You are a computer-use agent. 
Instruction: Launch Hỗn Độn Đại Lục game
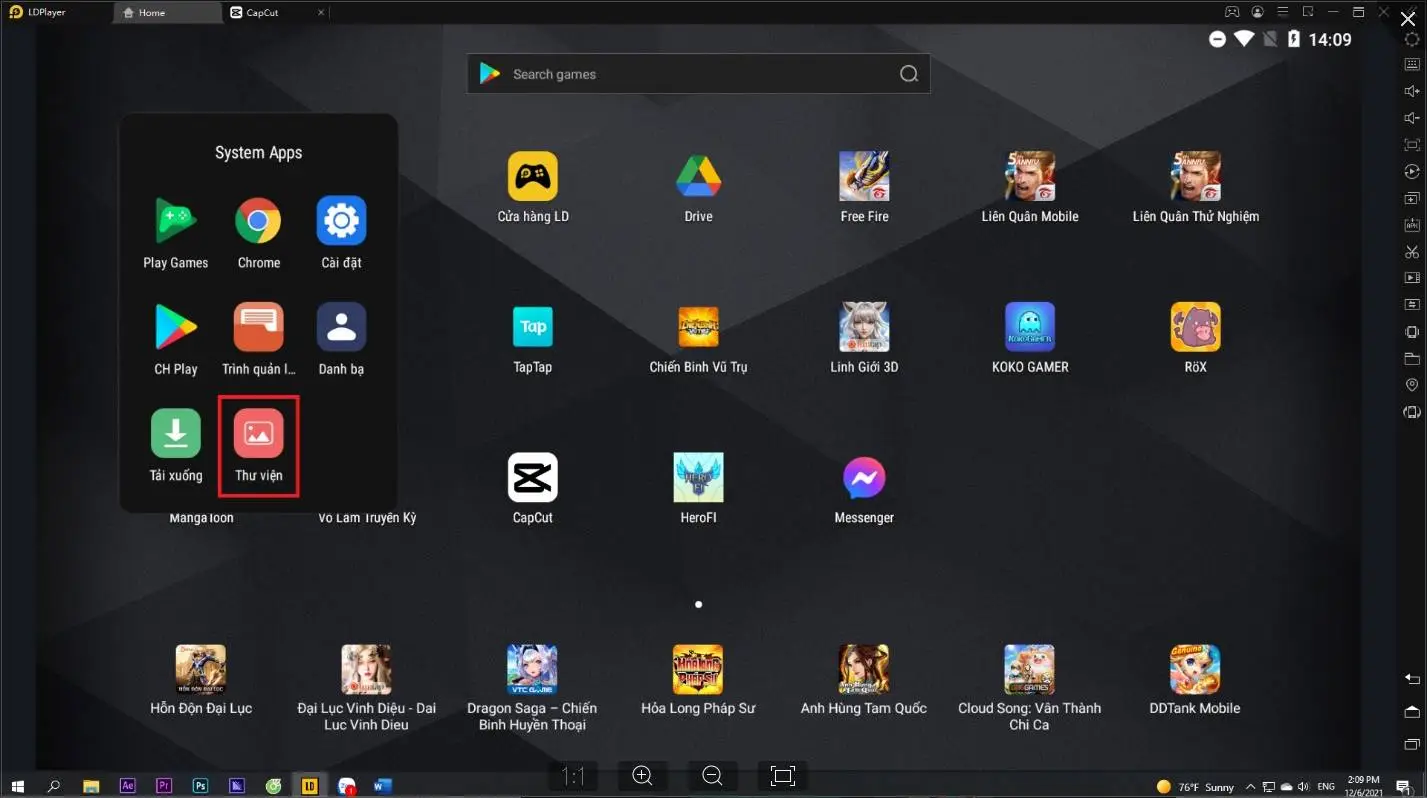click(201, 681)
